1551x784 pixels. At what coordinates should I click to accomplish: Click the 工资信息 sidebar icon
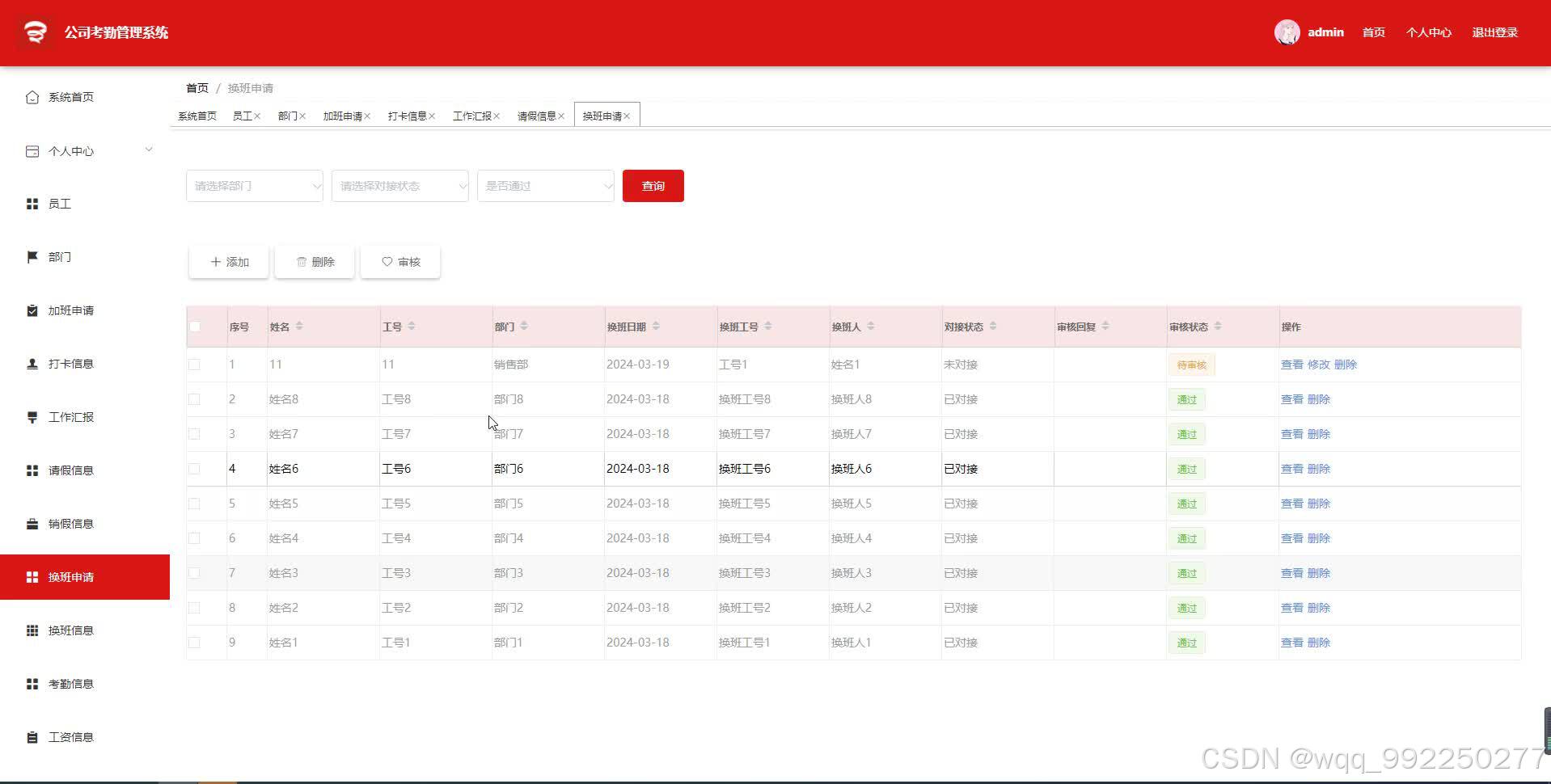pyautogui.click(x=32, y=737)
